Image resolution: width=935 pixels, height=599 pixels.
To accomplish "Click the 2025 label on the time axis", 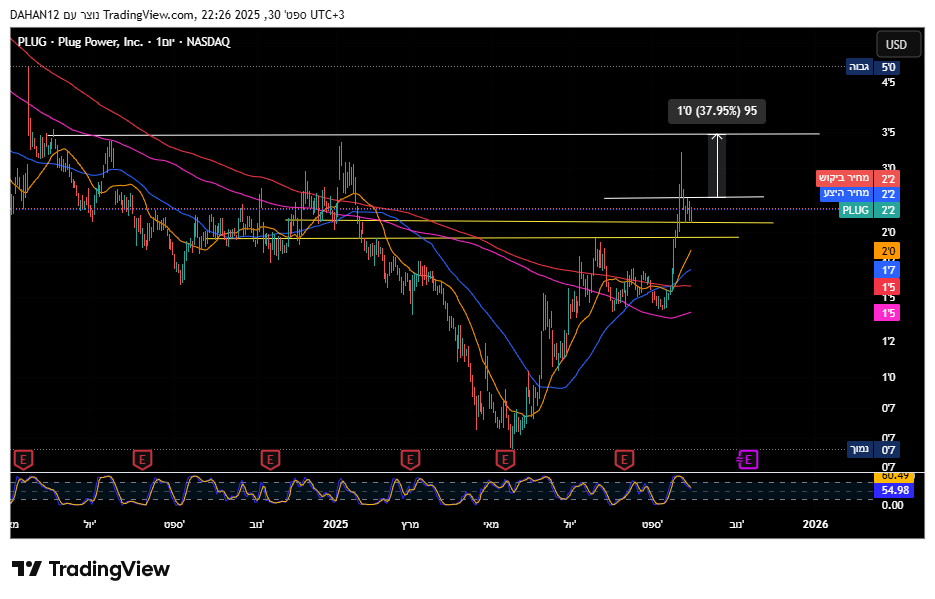I will (335, 524).
